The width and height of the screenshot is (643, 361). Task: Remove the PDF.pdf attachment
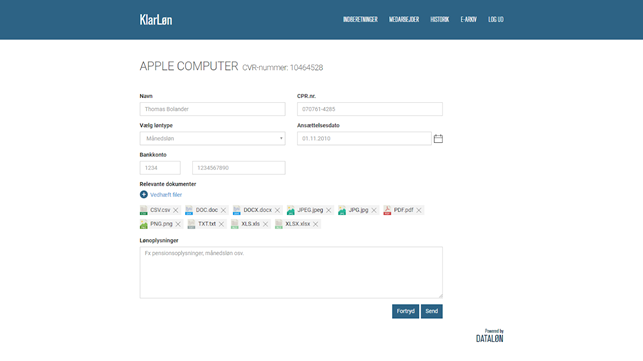(419, 210)
